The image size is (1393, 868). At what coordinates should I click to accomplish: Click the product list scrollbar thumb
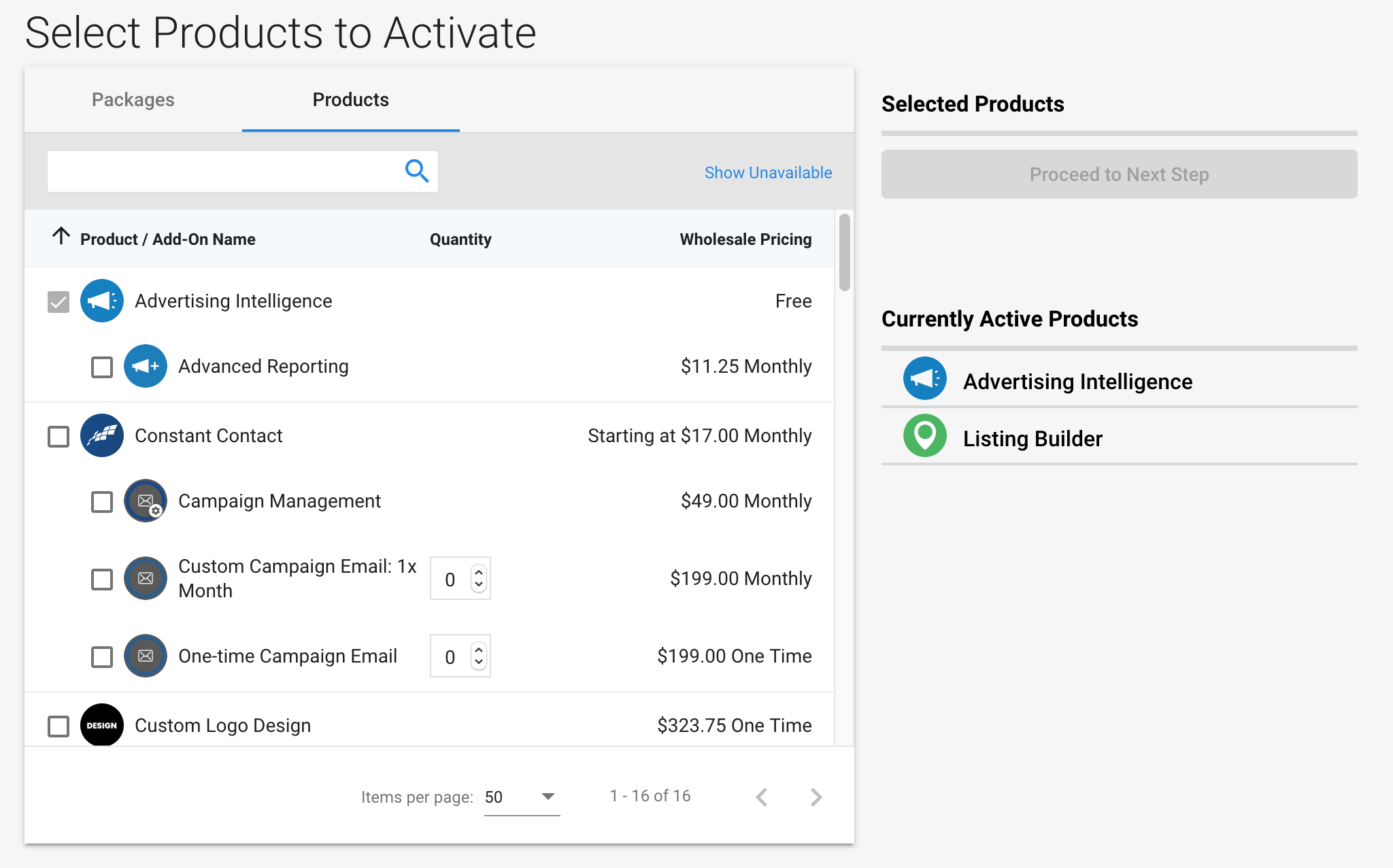[x=844, y=252]
